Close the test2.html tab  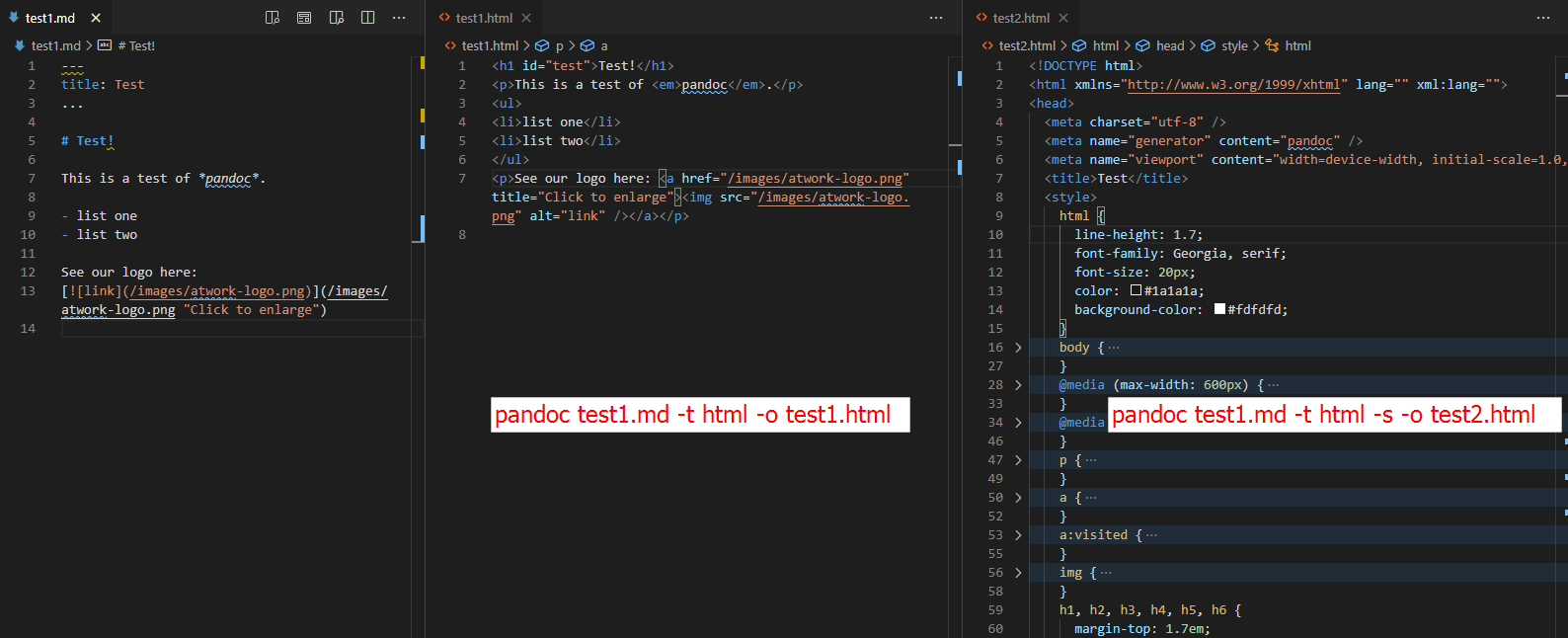[1063, 18]
